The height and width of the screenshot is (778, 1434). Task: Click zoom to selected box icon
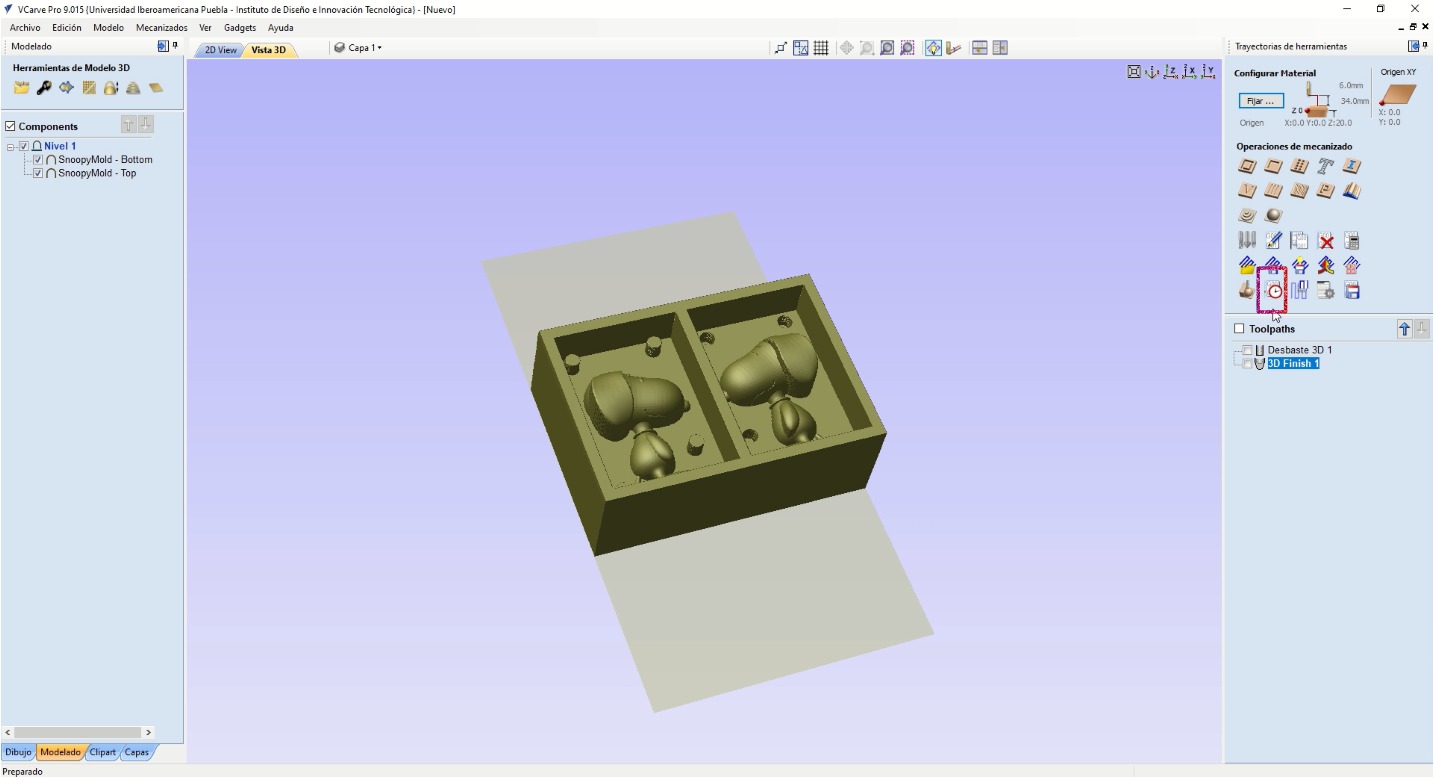[907, 47]
